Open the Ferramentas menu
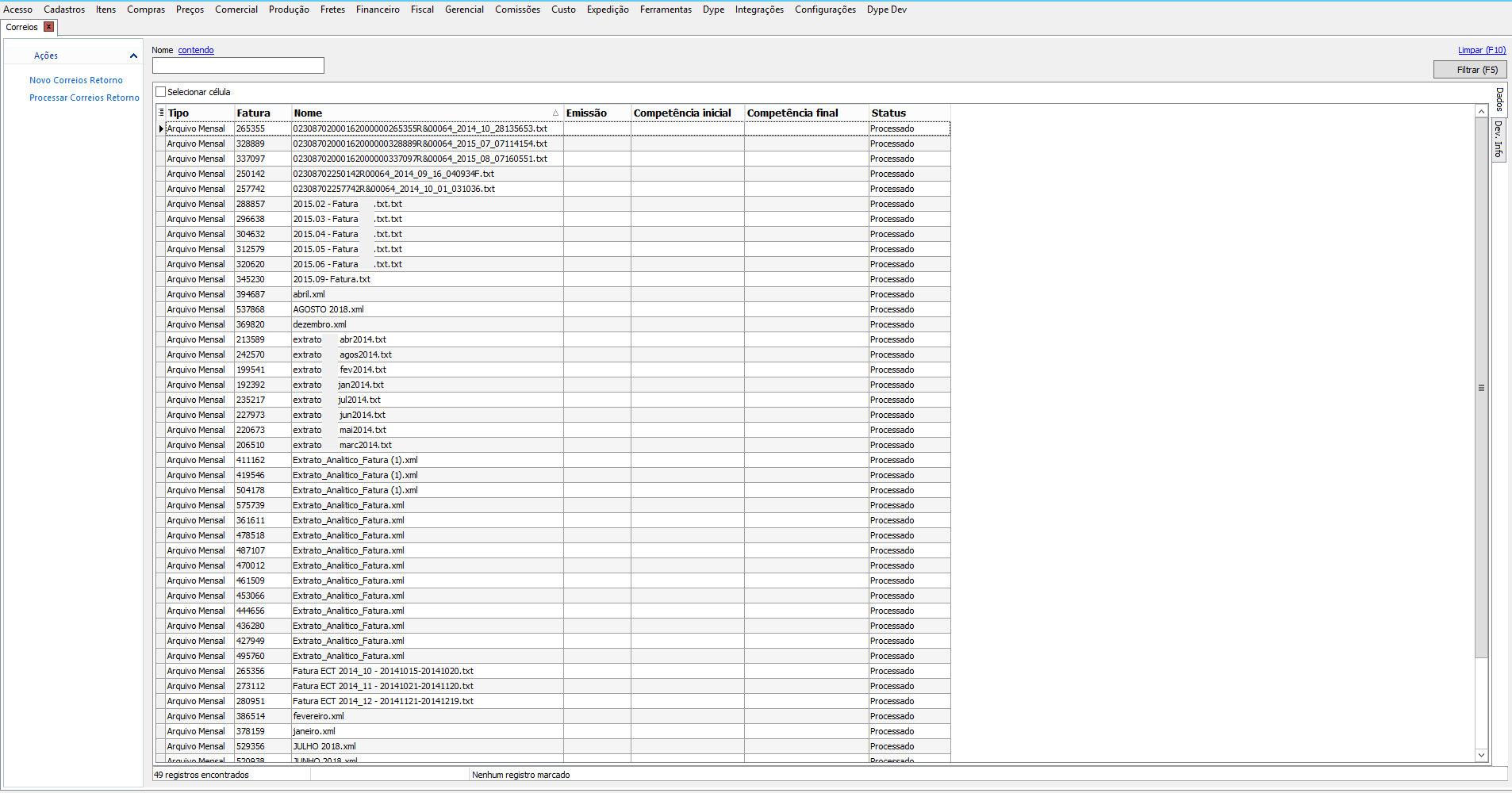 point(666,10)
